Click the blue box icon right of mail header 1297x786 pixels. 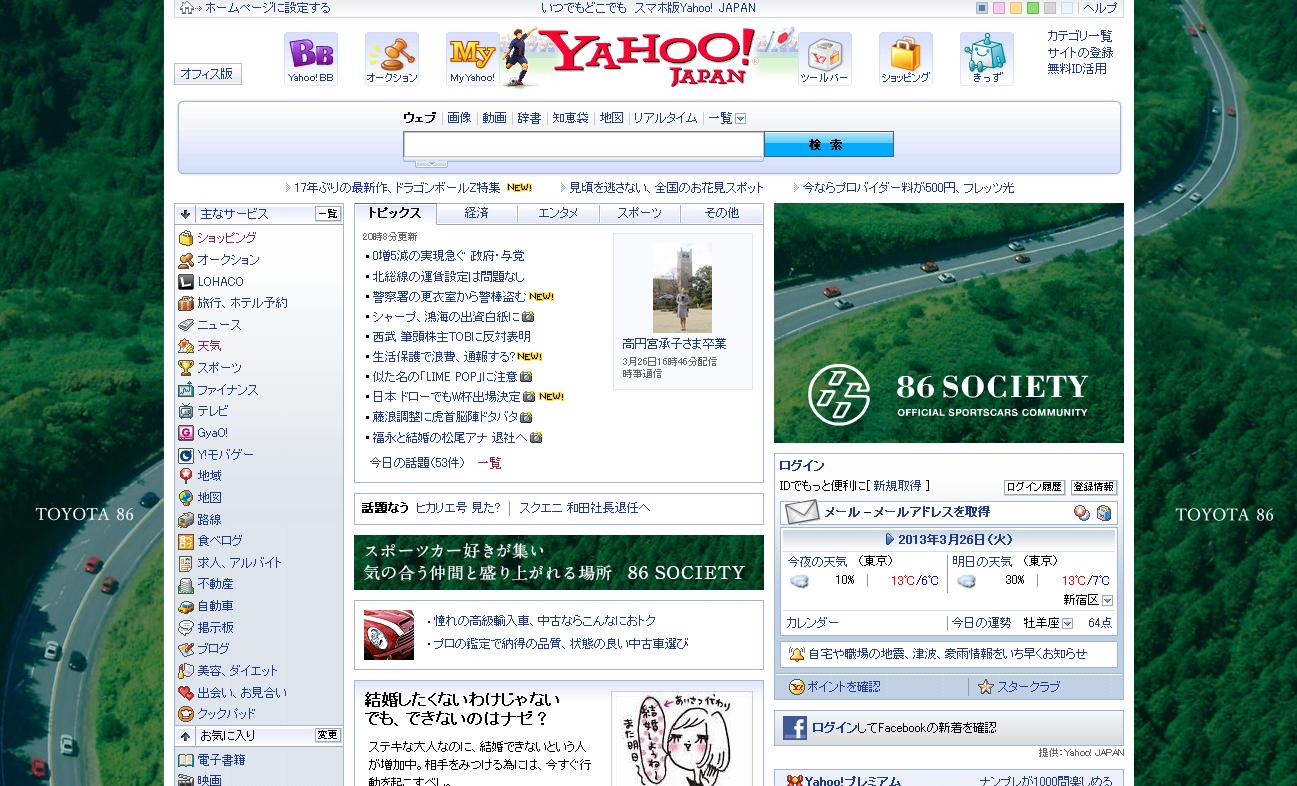click(x=1104, y=513)
